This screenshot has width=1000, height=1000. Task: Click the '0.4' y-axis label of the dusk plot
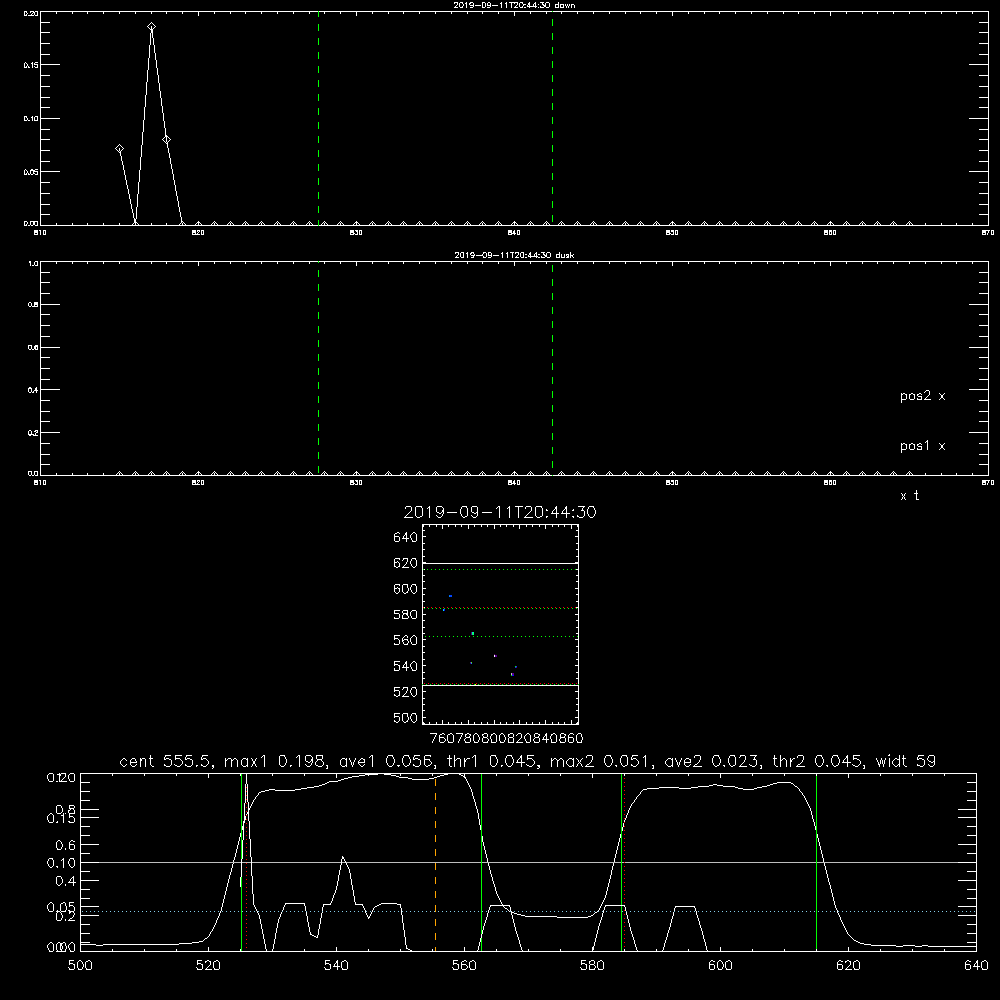point(33,390)
